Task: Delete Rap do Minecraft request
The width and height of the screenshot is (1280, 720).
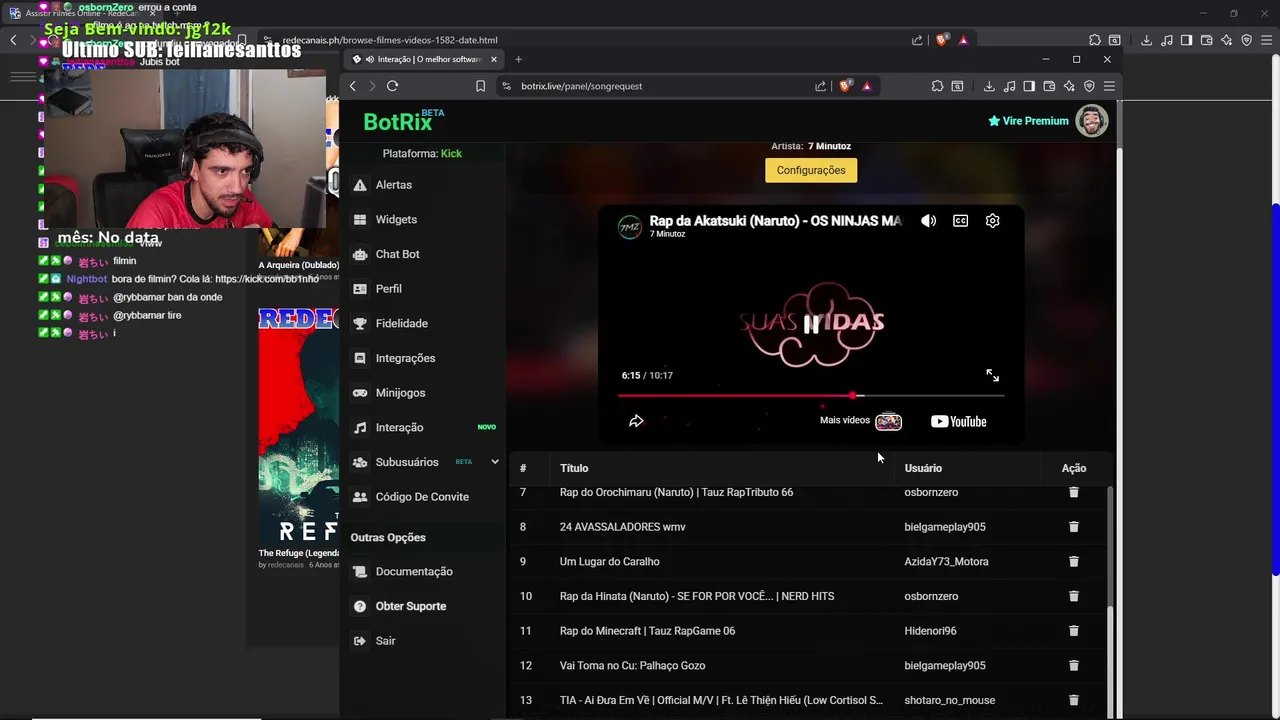Action: pos(1073,631)
